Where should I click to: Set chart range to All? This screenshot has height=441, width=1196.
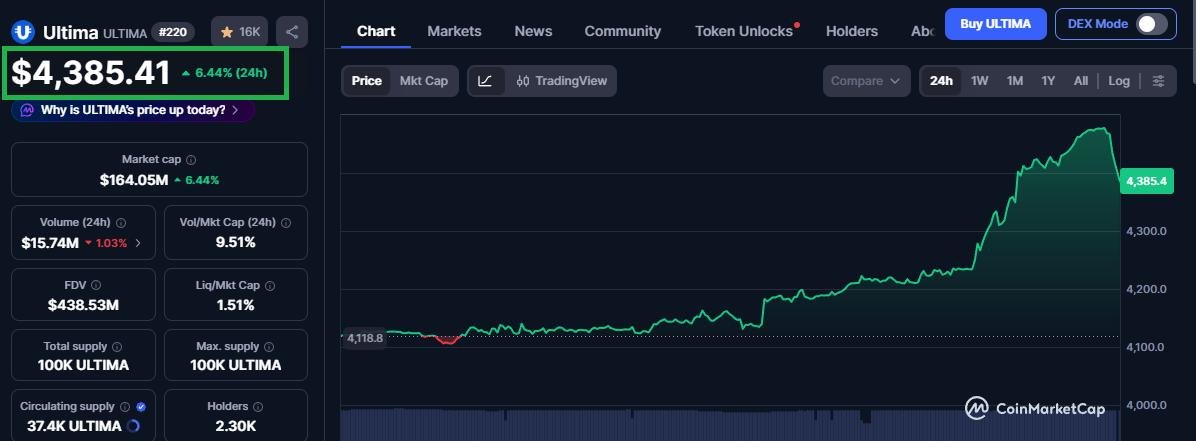1081,81
